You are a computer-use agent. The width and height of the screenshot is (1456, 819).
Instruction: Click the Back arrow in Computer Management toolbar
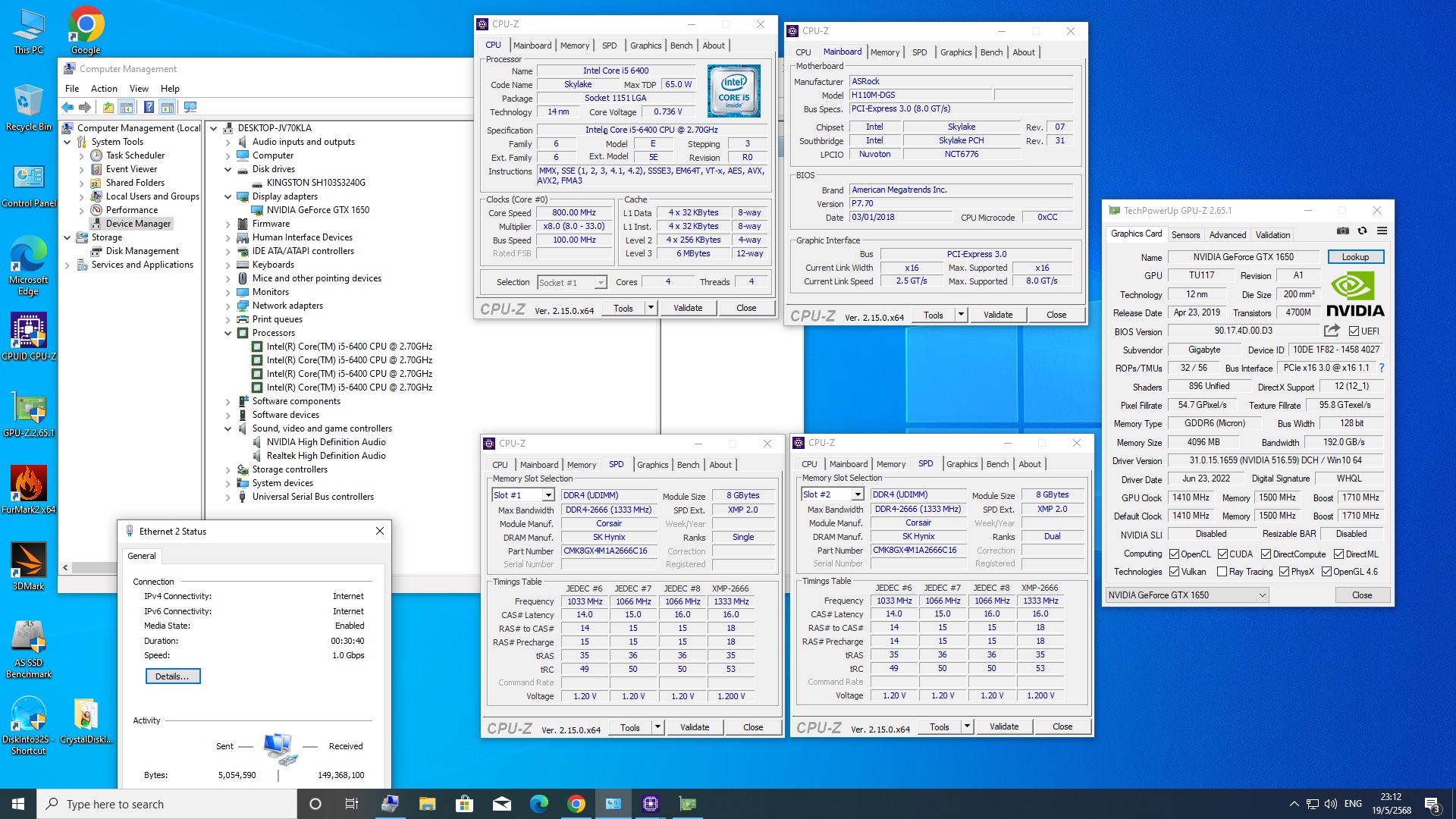pyautogui.click(x=67, y=107)
